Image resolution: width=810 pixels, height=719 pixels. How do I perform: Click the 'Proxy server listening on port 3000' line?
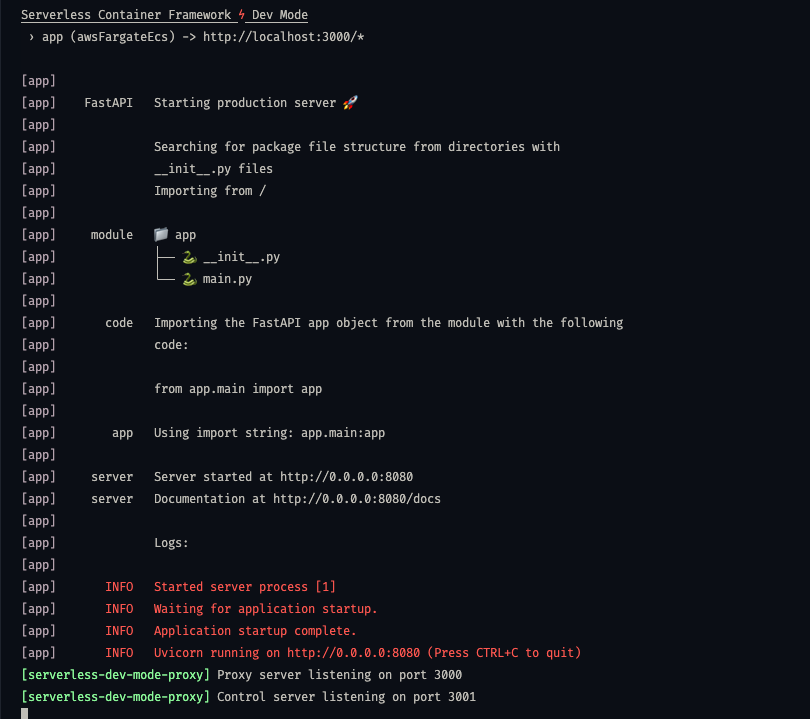coord(339,675)
